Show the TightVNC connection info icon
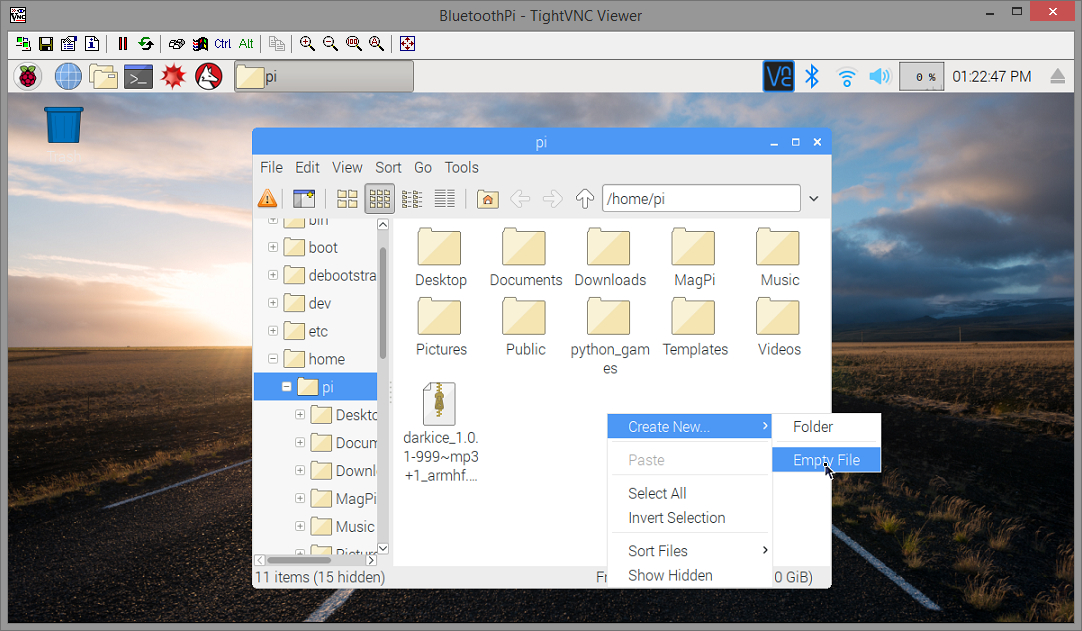The height and width of the screenshot is (631, 1082). tap(92, 43)
